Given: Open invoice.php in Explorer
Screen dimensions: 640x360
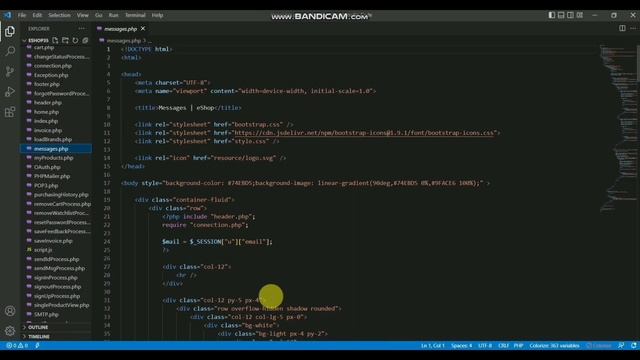Looking at the screenshot, I should click(48, 131).
